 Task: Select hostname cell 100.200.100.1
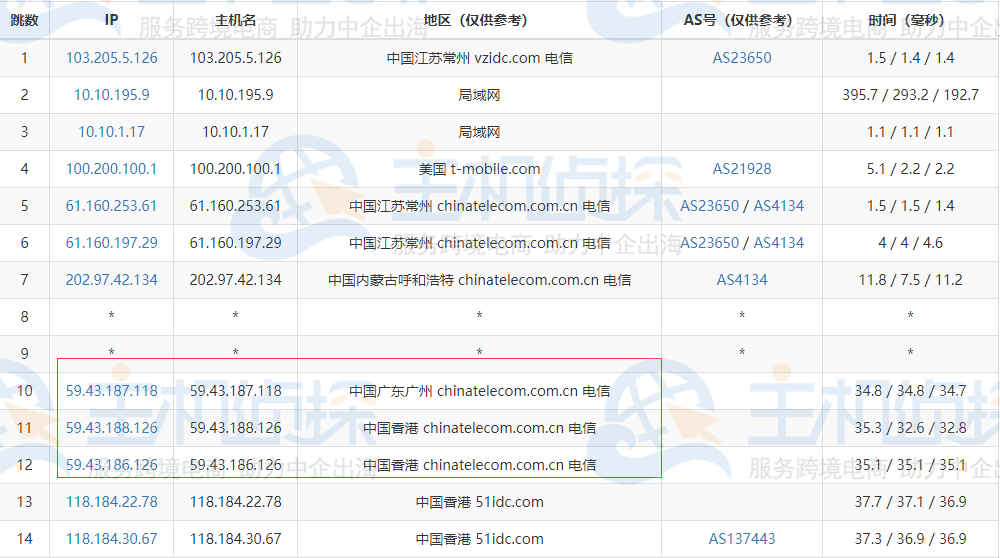235,169
